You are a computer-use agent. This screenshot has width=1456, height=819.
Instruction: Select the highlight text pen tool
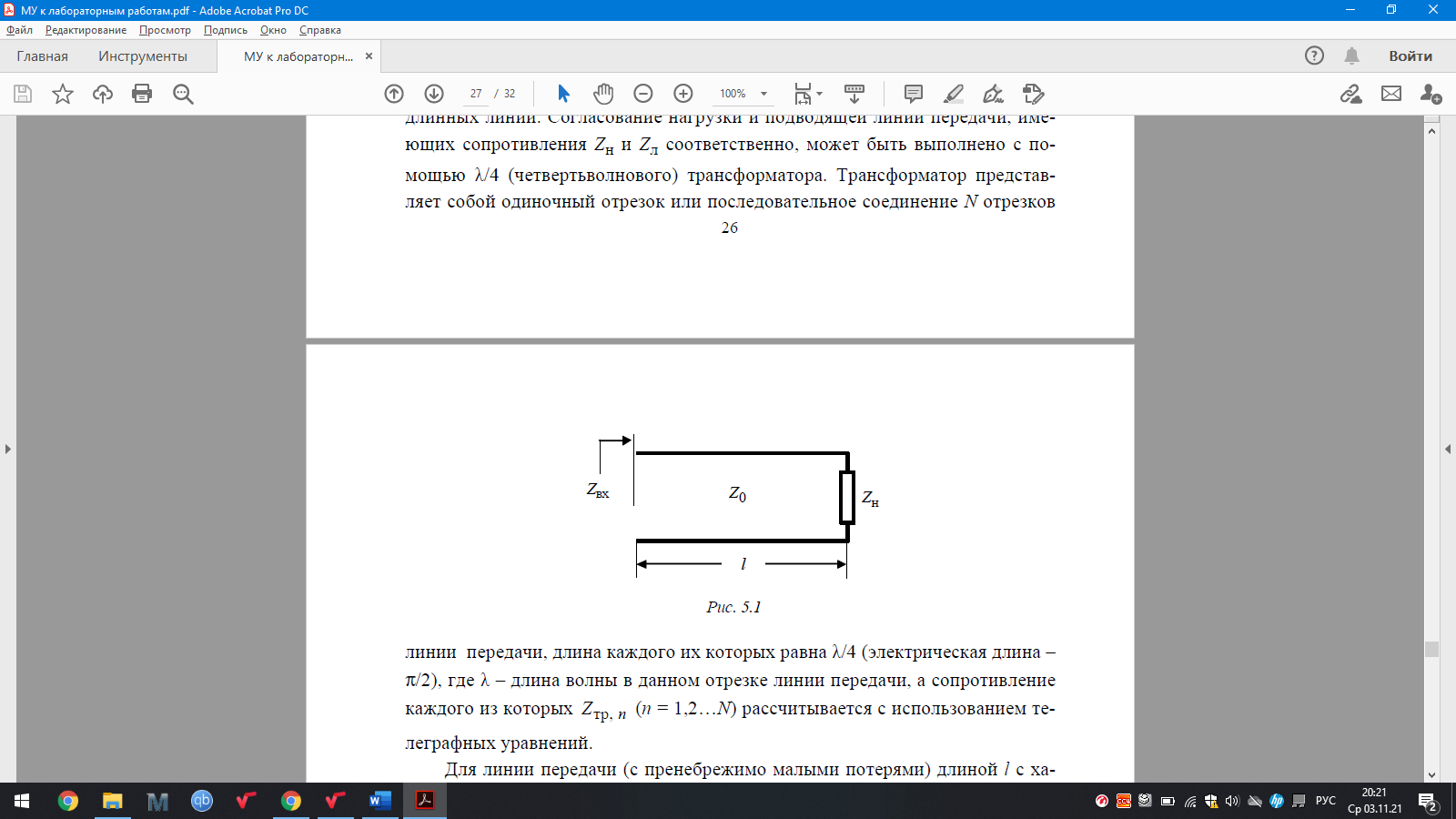click(954, 94)
